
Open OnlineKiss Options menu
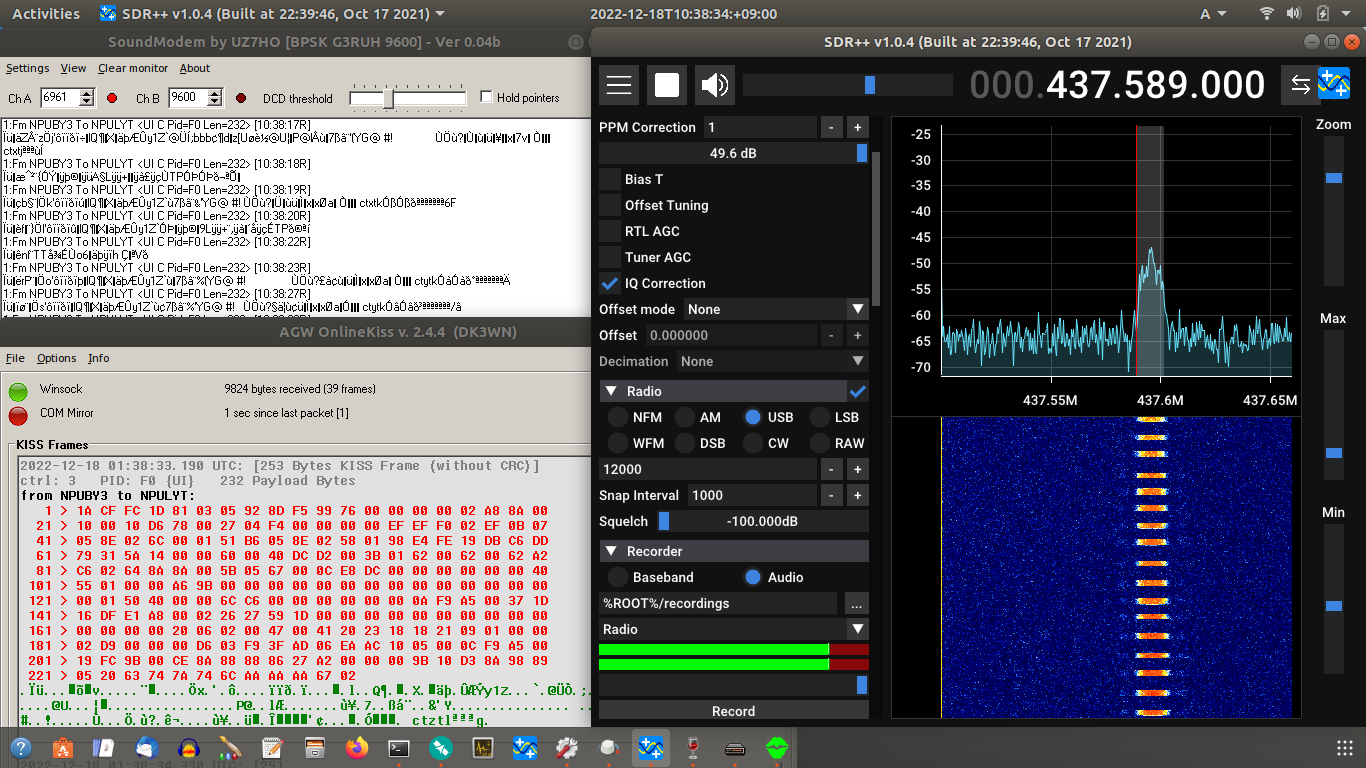(x=57, y=358)
